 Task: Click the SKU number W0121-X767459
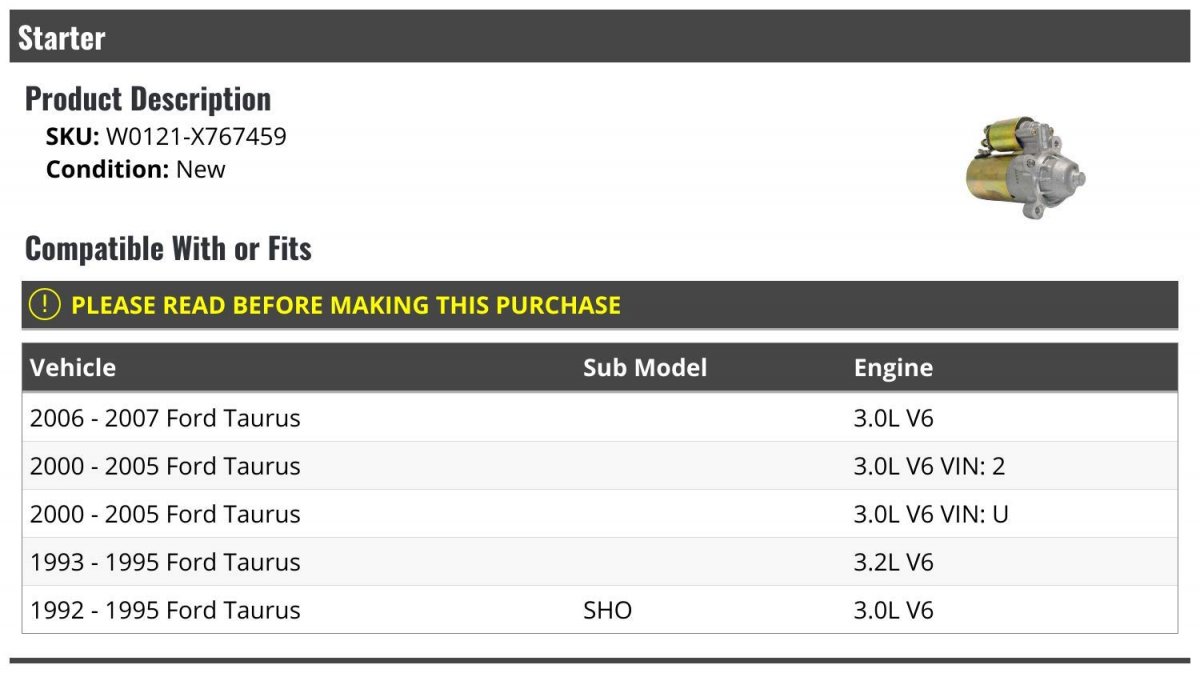pos(196,137)
